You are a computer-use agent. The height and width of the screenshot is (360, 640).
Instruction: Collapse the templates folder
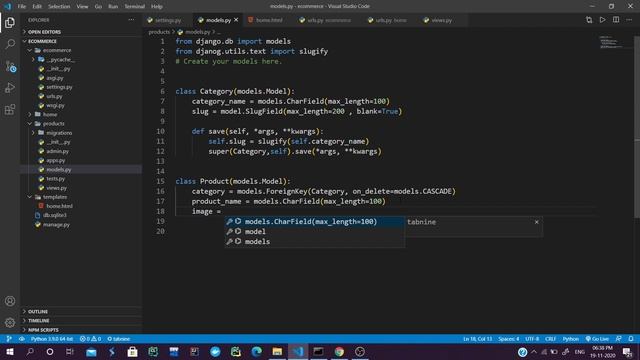(55, 197)
